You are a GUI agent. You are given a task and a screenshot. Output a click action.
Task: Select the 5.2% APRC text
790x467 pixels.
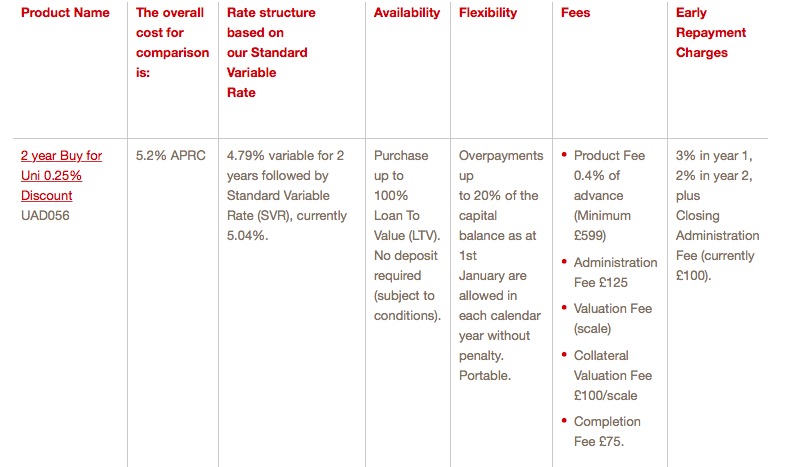coord(170,155)
